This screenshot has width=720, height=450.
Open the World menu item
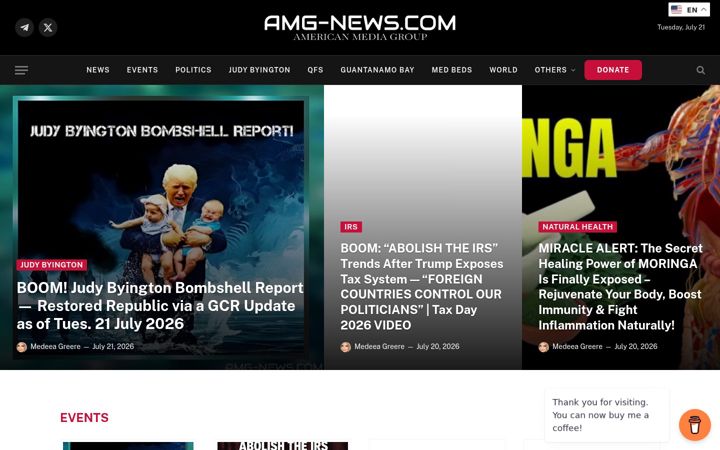tap(503, 70)
